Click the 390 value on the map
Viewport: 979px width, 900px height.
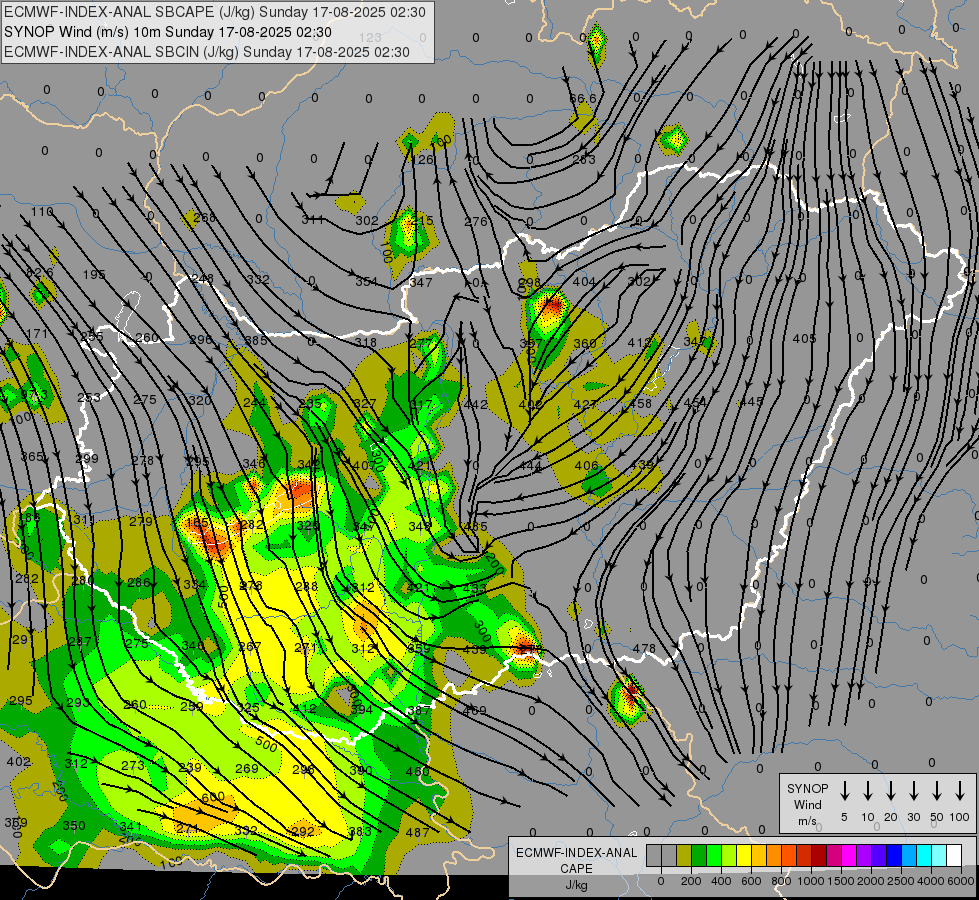[x=361, y=770]
